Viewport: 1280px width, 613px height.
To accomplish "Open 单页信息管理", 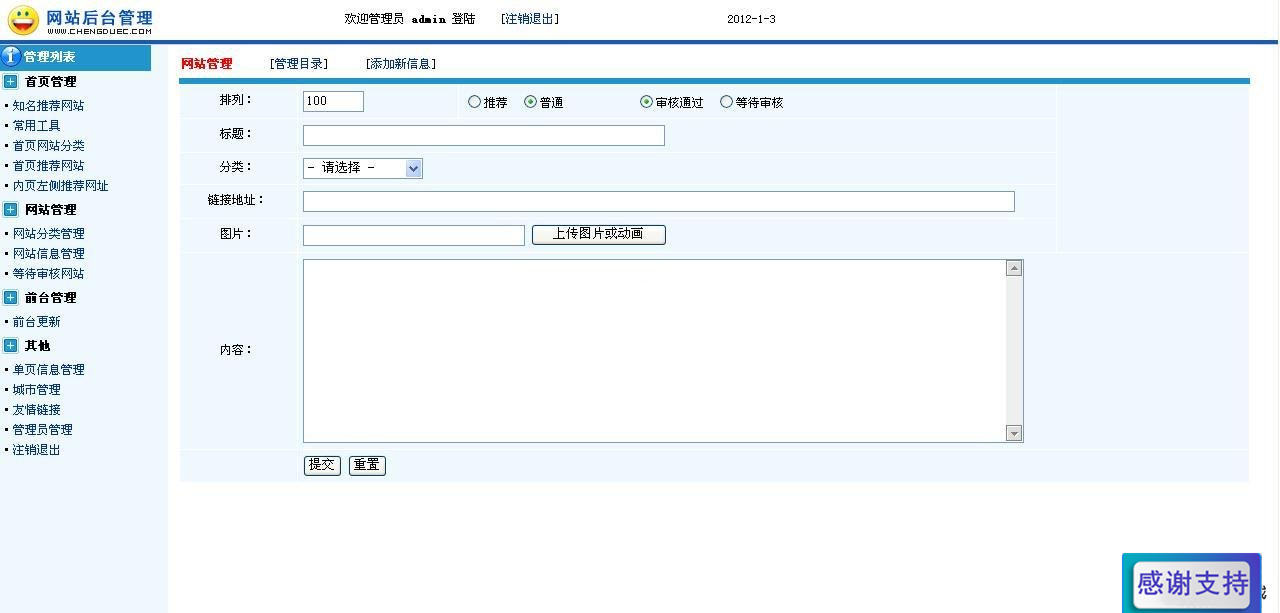I will point(48,370).
